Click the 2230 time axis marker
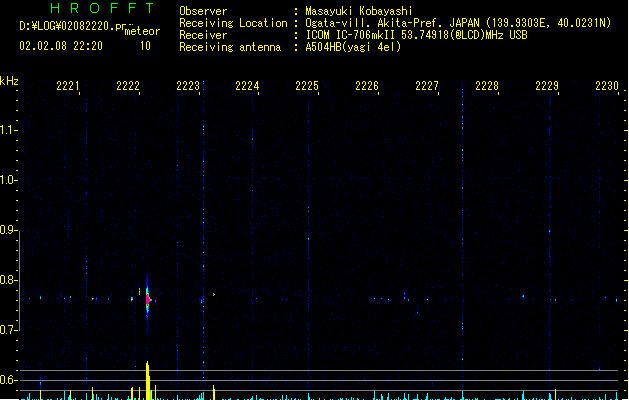This screenshot has height=400, width=629. coord(607,86)
